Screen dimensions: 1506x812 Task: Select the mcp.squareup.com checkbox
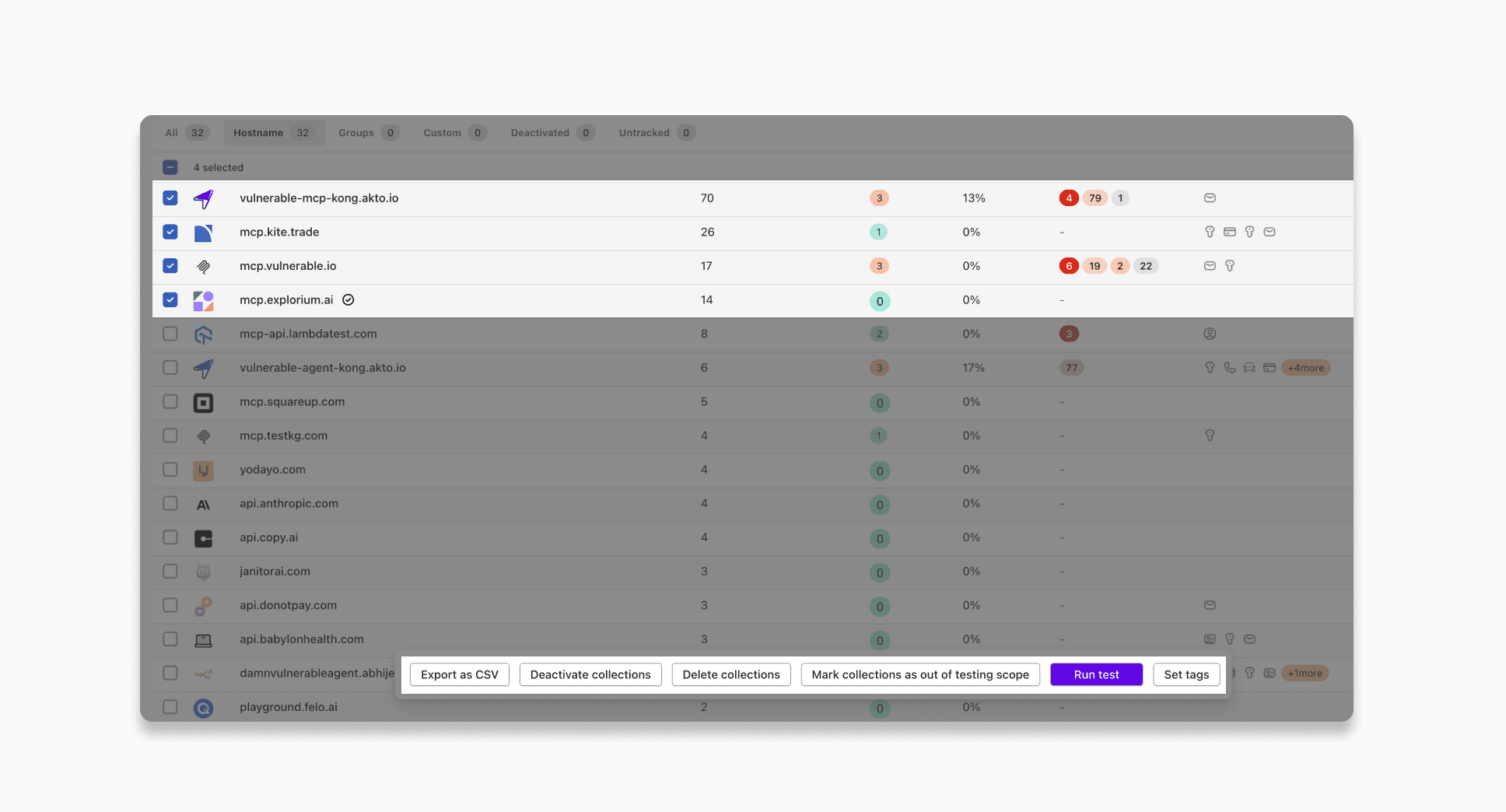170,402
